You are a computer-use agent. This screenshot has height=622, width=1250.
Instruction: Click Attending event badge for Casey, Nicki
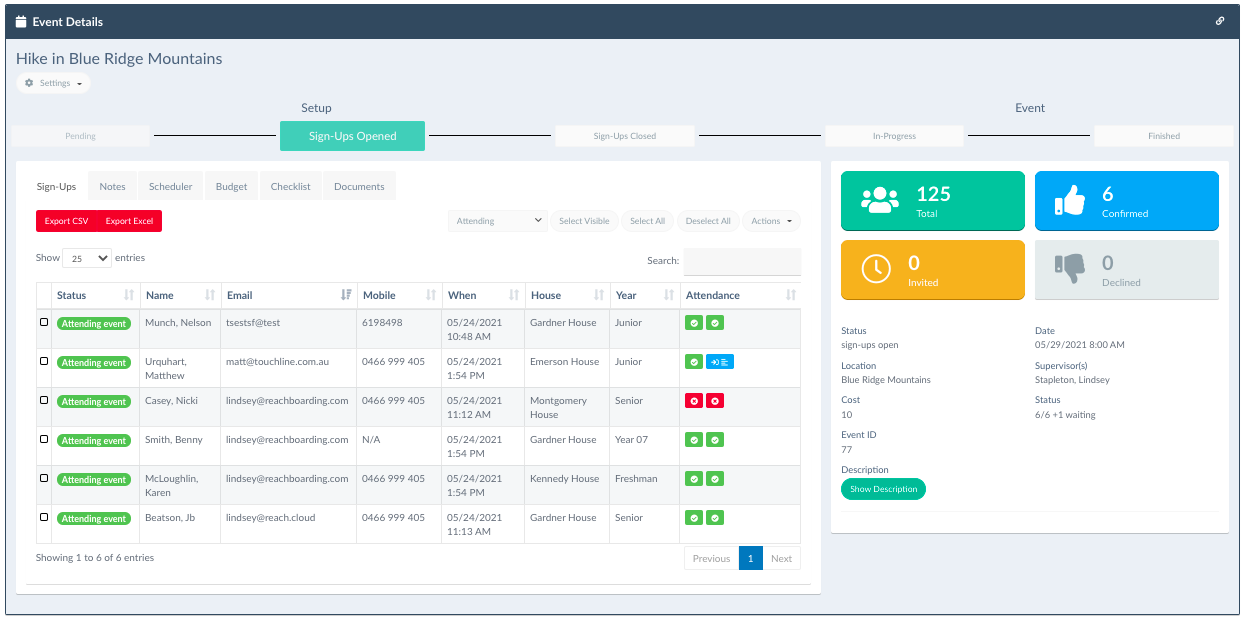coord(94,402)
